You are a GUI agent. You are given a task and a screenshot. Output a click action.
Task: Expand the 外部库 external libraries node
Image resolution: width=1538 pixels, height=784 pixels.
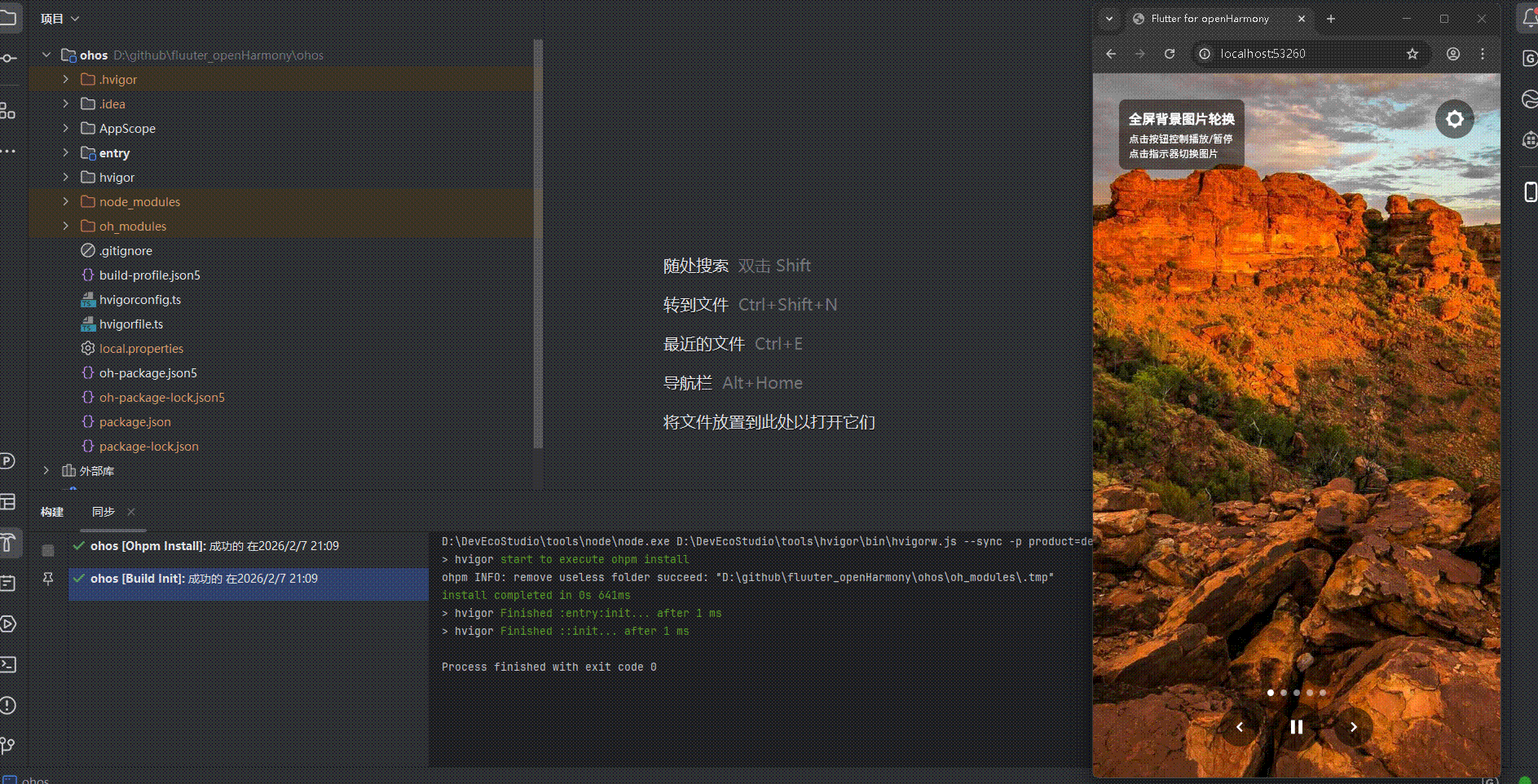coord(46,471)
